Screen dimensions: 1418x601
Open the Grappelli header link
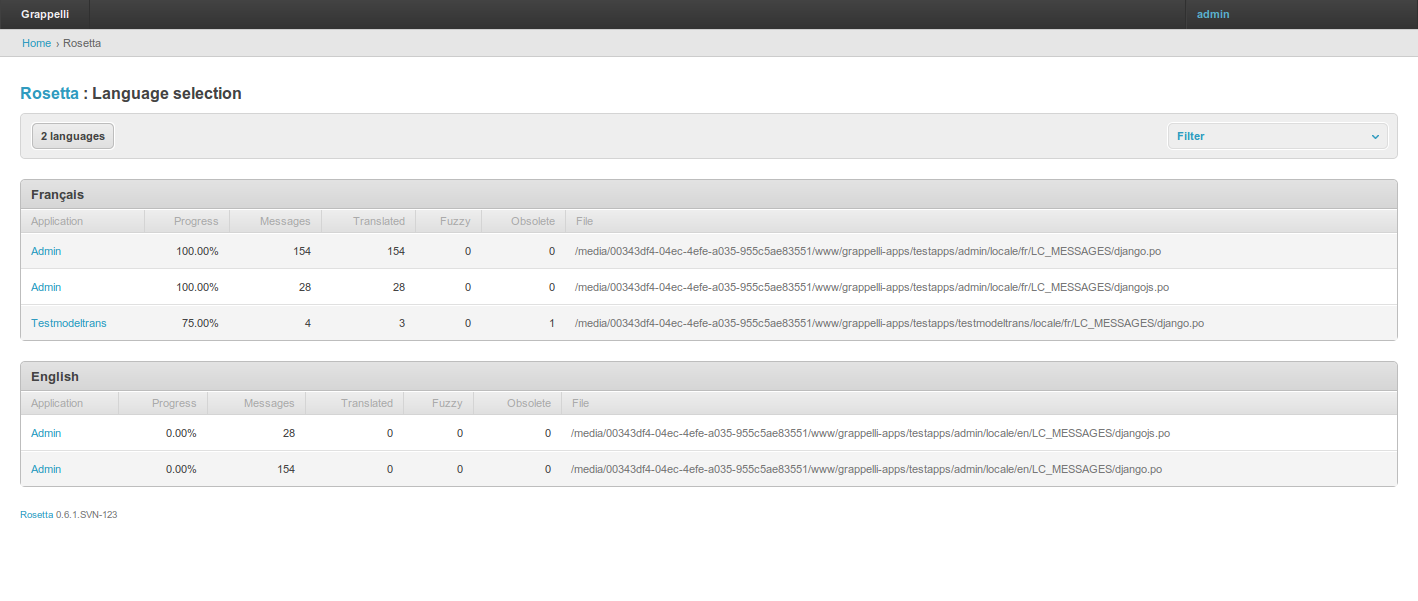point(45,14)
